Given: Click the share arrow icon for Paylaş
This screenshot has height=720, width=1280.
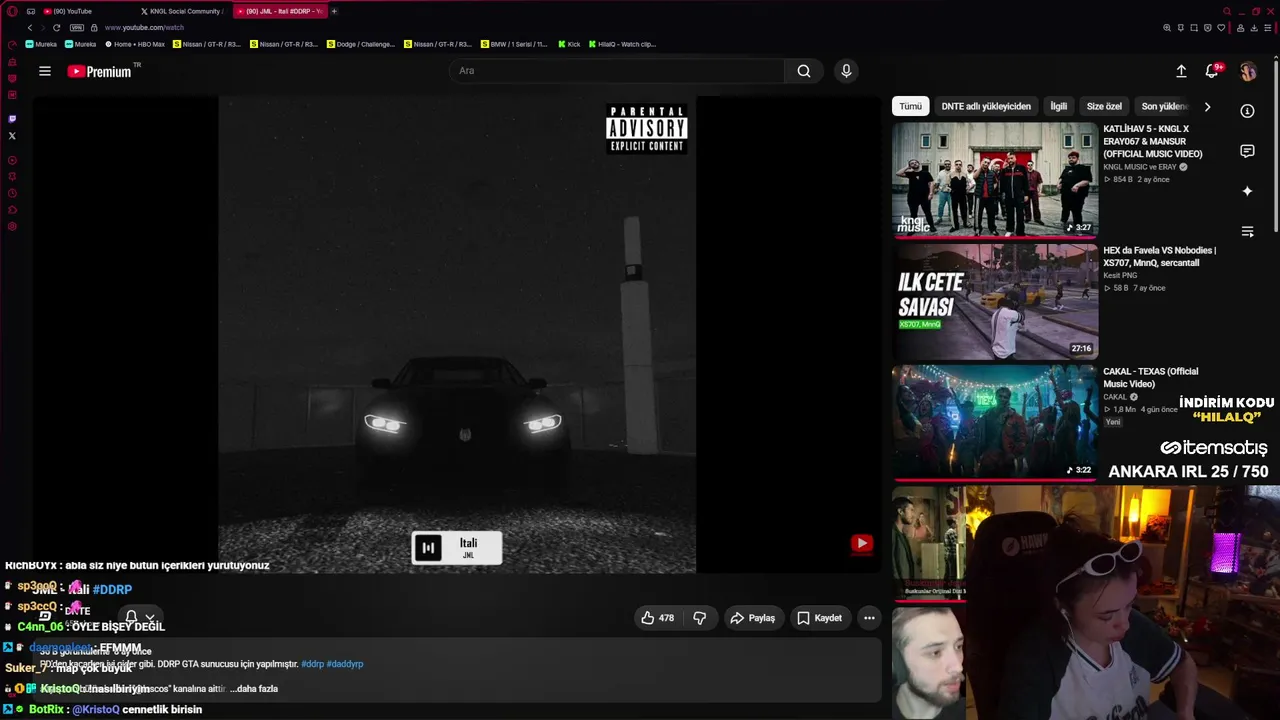Looking at the screenshot, I should 737,618.
